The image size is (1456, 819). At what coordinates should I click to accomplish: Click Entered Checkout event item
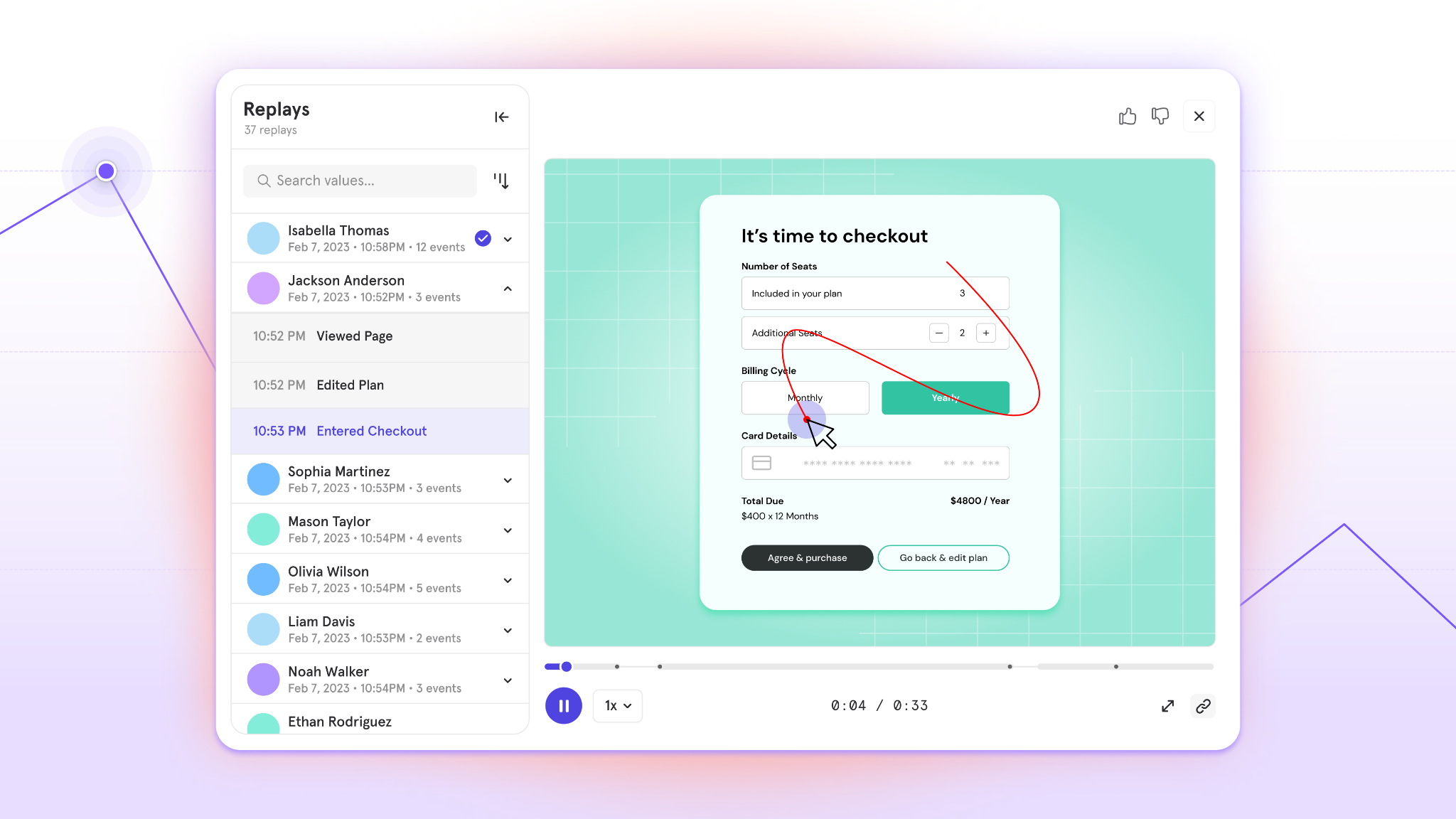380,432
